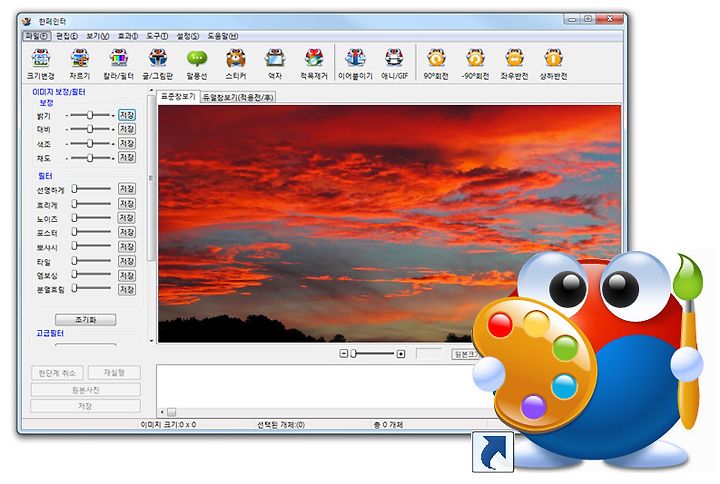Open the 편집(E) menu
The image size is (720, 484).
[x=67, y=36]
